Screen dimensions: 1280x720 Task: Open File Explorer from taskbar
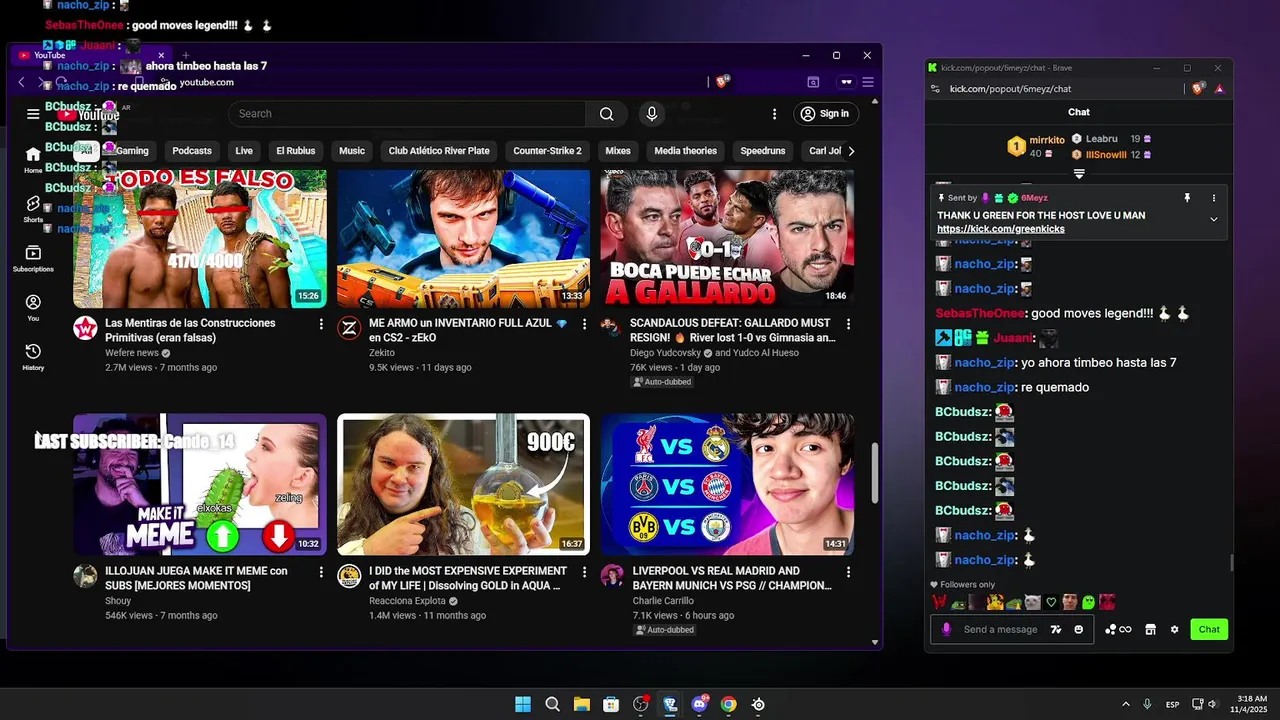(x=581, y=704)
